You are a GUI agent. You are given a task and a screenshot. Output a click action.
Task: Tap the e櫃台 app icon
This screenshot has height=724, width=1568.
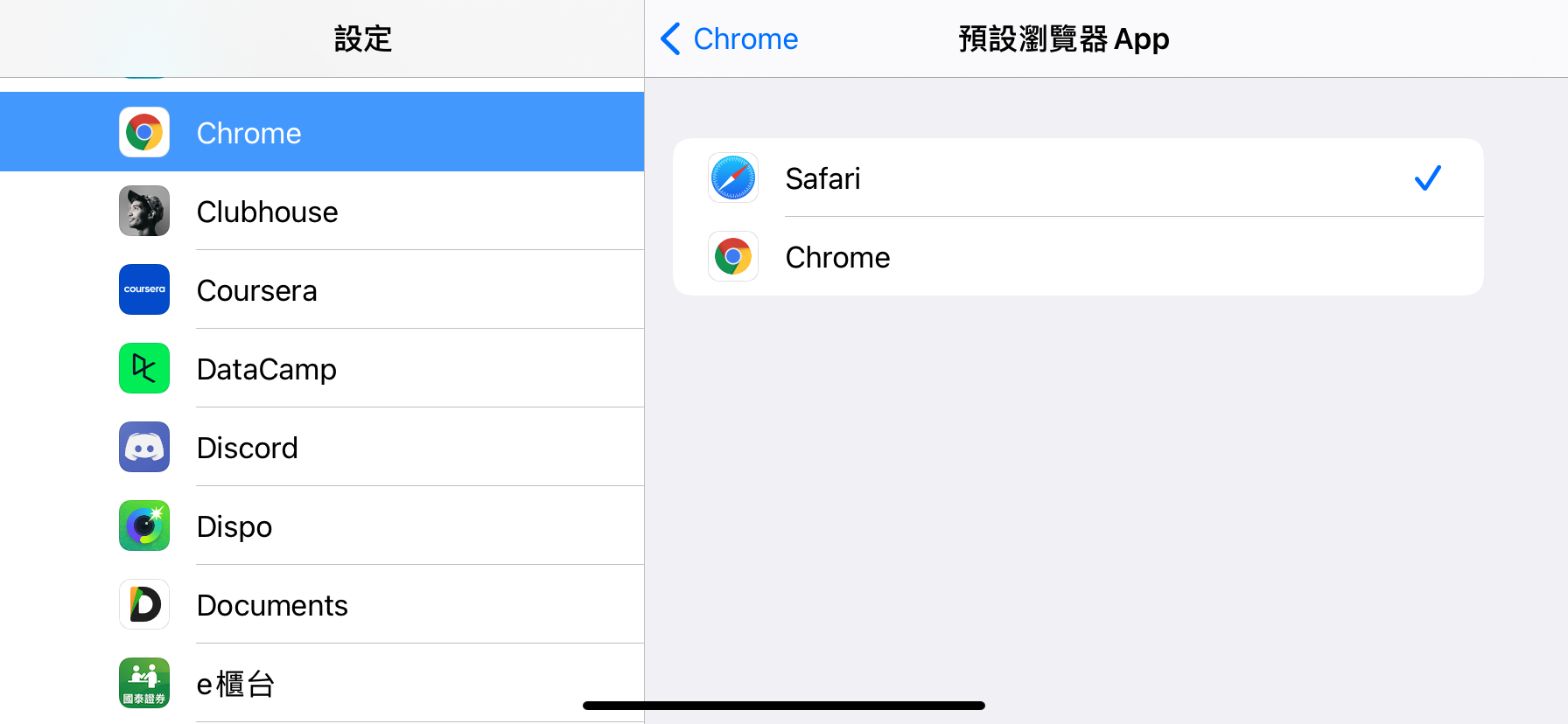click(x=144, y=683)
